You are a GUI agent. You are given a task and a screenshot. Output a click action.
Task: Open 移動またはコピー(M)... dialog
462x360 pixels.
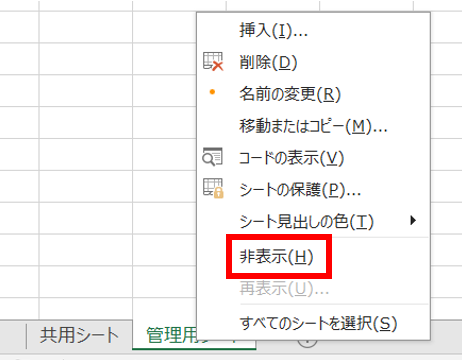313,126
